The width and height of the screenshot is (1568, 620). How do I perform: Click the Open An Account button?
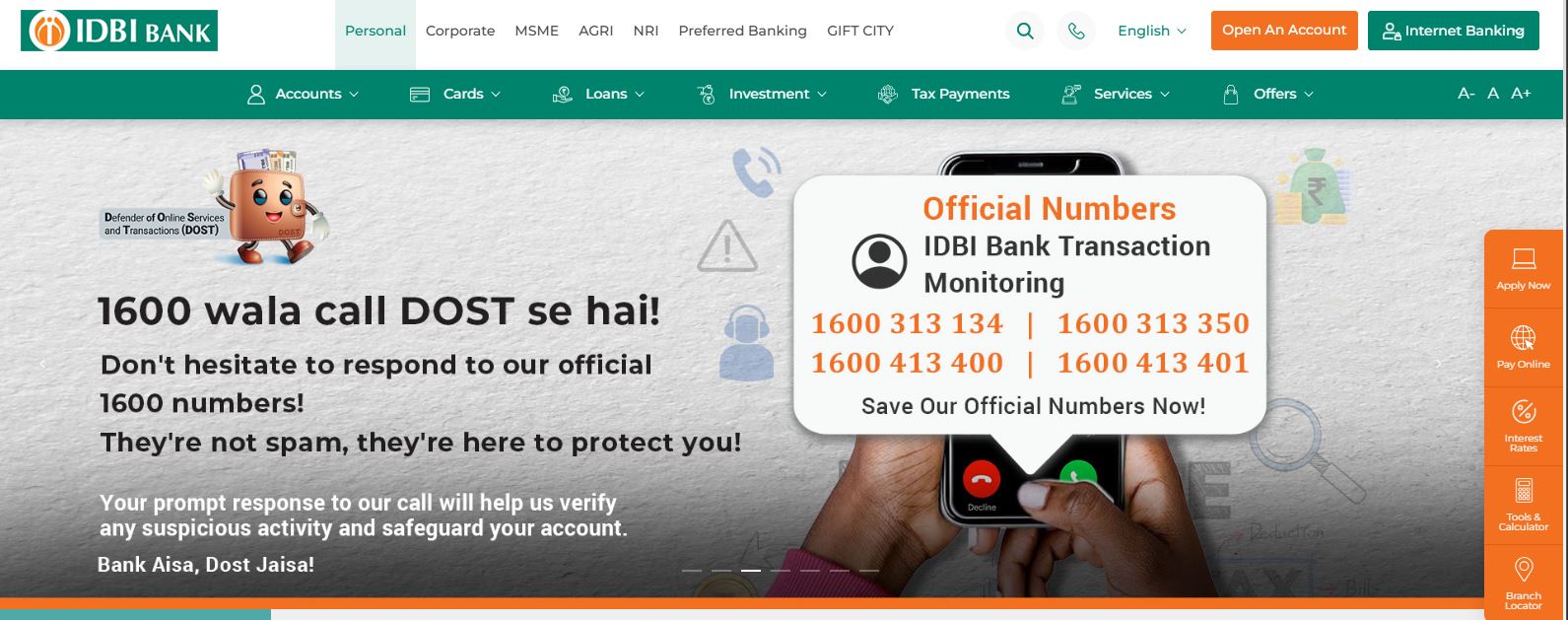tap(1284, 31)
